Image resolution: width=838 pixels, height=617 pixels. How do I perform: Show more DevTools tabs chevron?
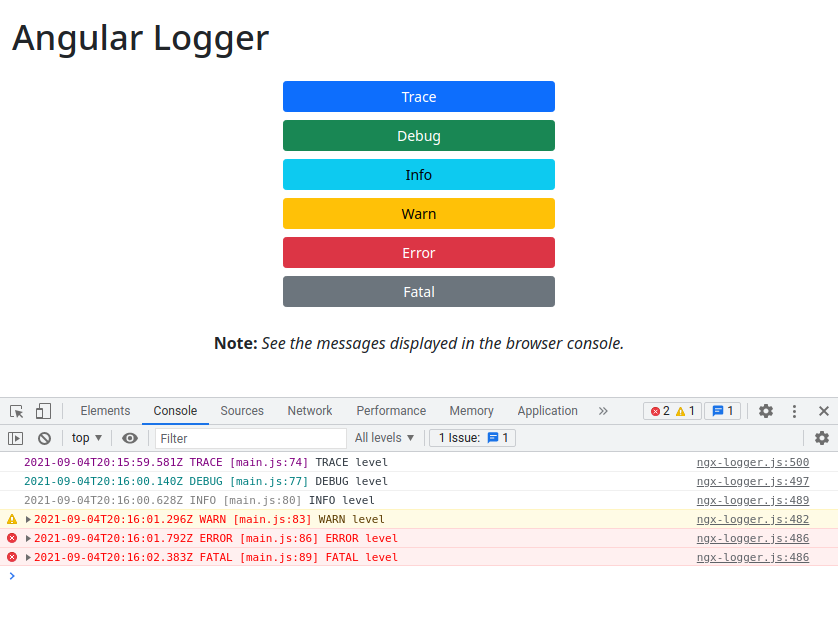[603, 411]
